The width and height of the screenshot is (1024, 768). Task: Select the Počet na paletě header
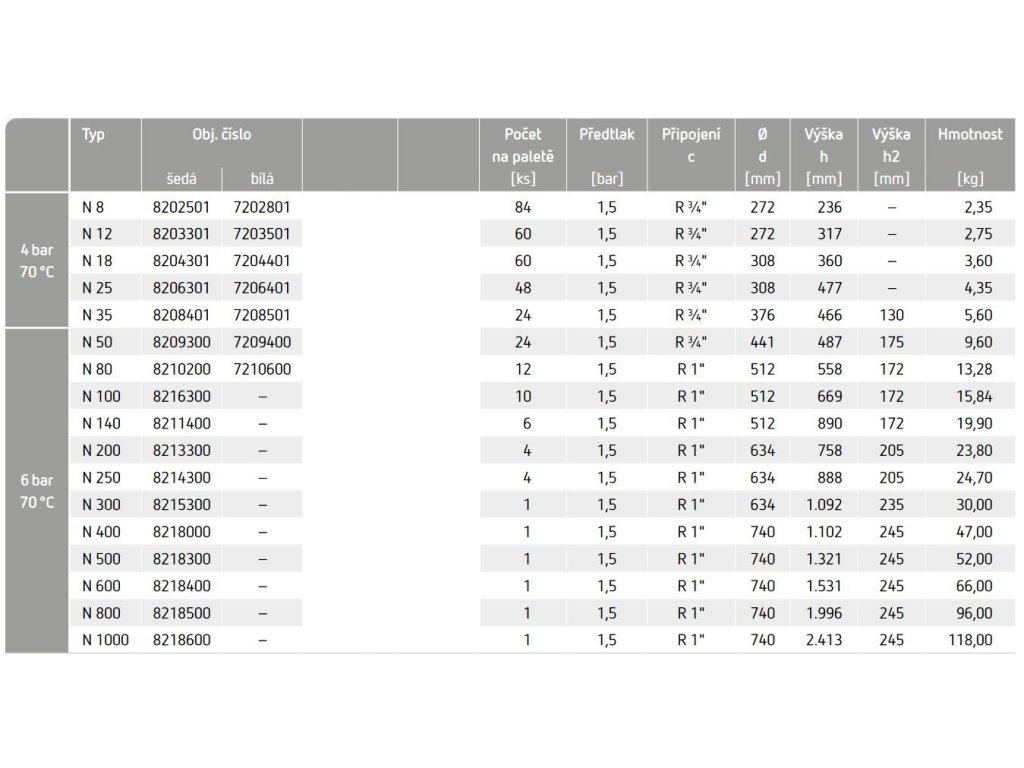point(522,156)
